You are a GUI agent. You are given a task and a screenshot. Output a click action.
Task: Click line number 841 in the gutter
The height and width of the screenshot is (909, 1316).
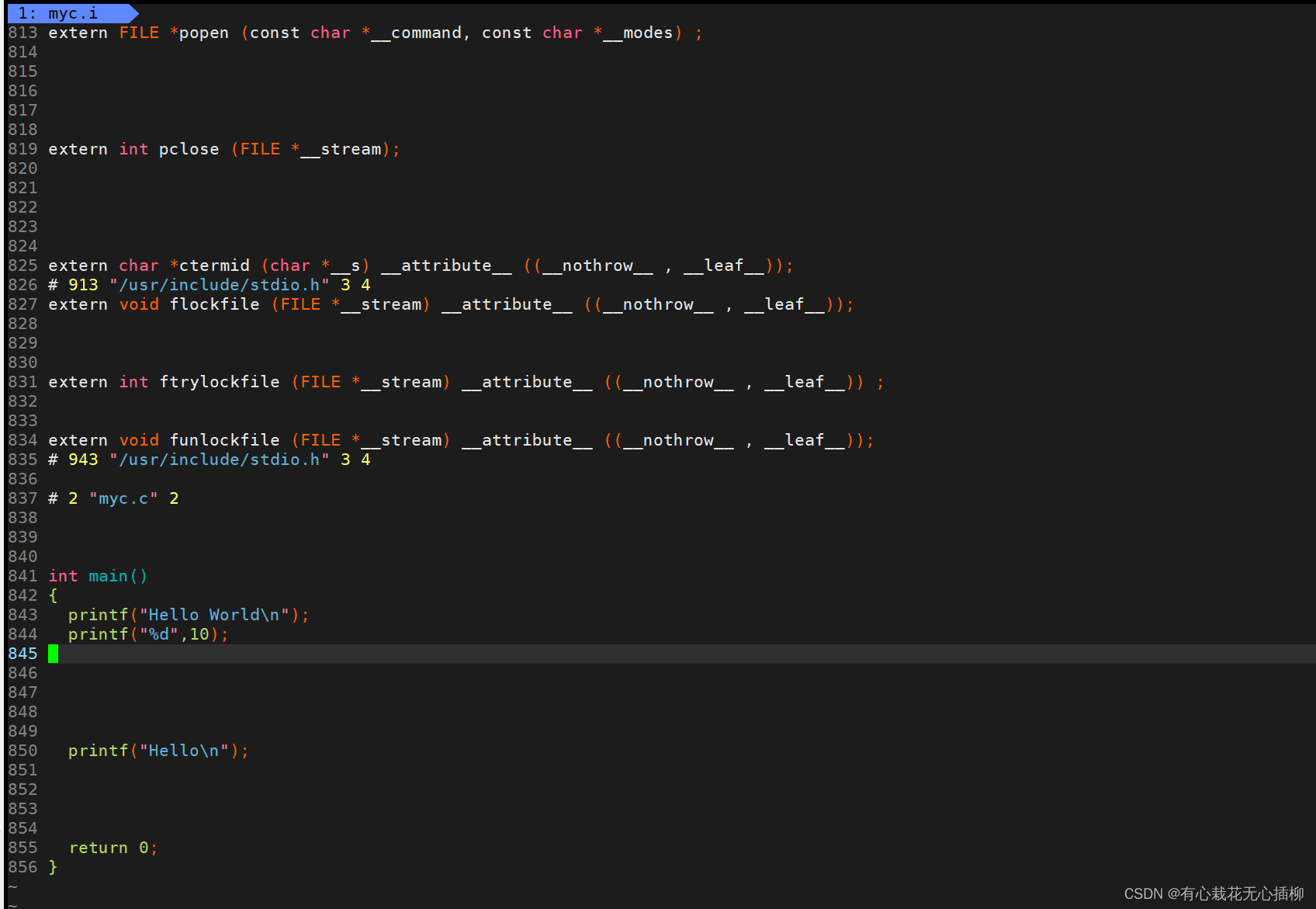click(x=23, y=576)
